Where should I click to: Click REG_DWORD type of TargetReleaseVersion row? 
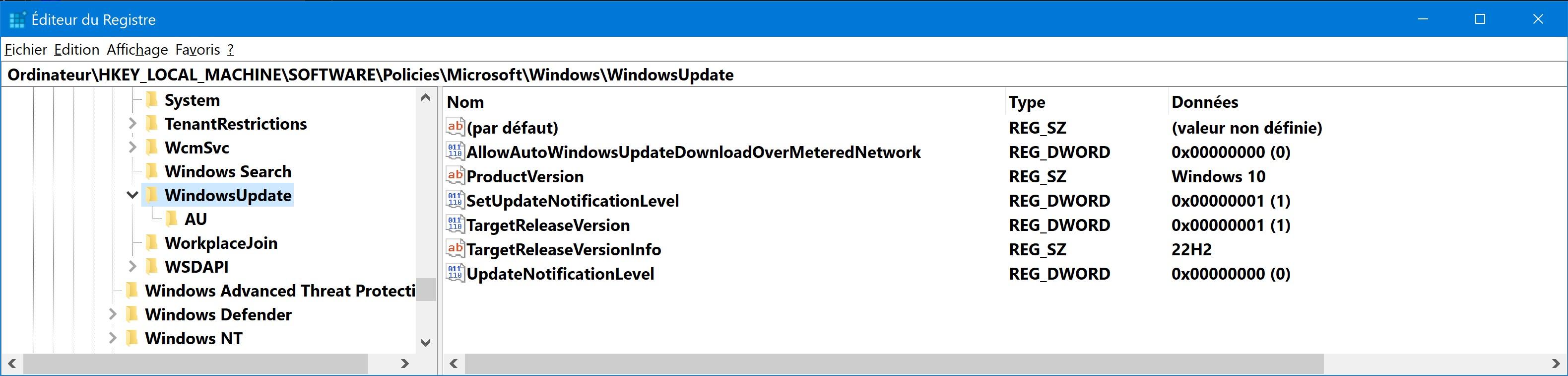pos(1060,225)
